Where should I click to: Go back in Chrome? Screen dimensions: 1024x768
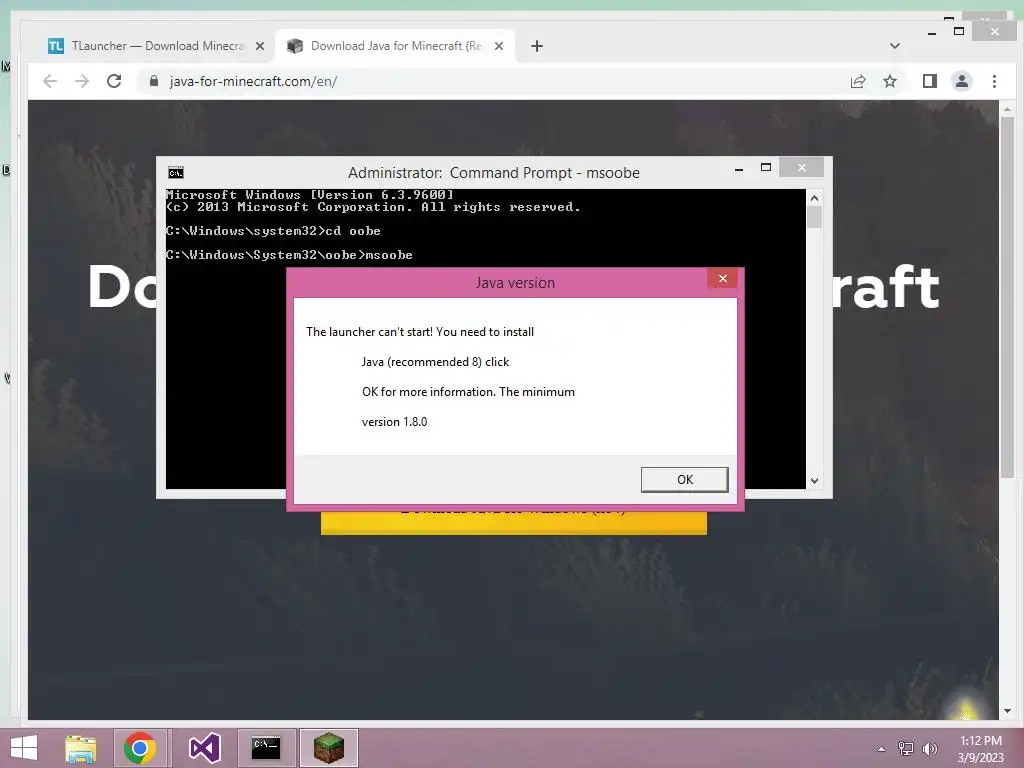(x=50, y=81)
